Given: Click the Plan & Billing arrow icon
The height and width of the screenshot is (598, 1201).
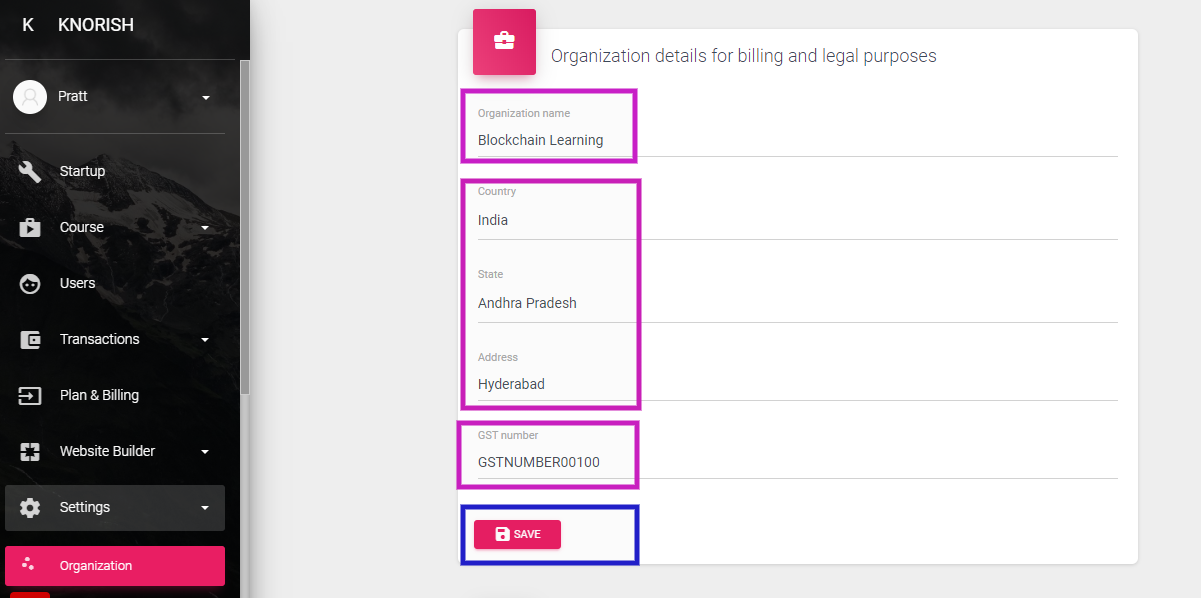Looking at the screenshot, I should 30,395.
